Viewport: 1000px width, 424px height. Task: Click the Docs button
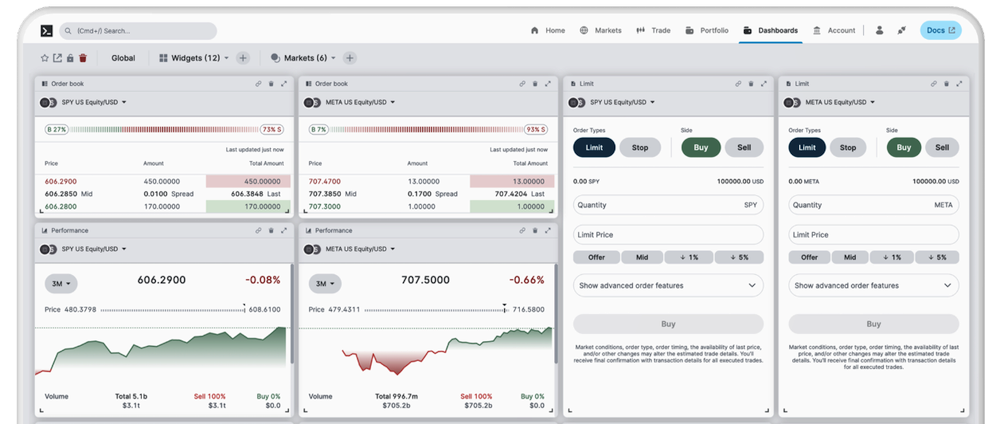coord(940,31)
